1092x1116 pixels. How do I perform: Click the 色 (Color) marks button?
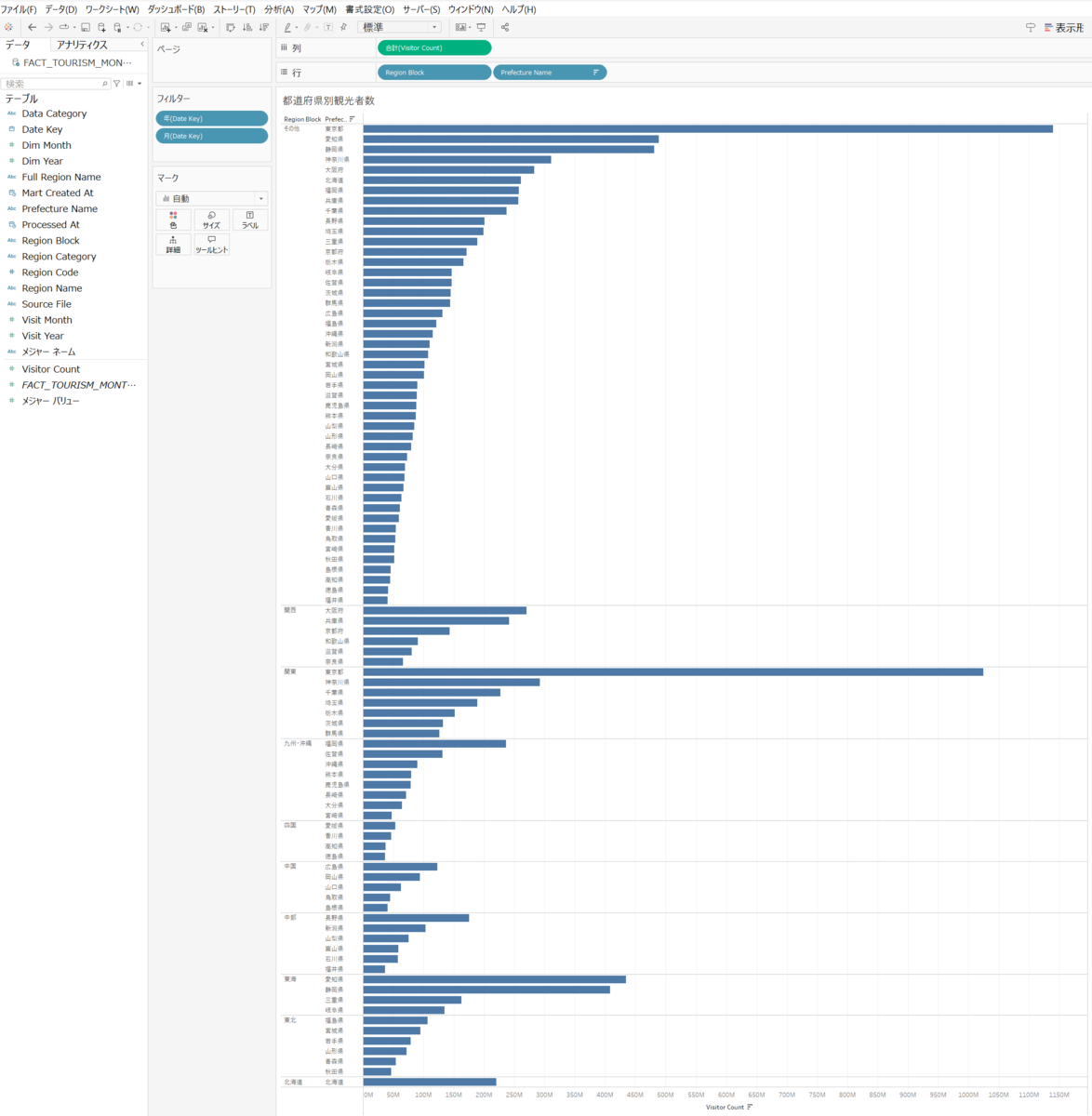pos(173,219)
